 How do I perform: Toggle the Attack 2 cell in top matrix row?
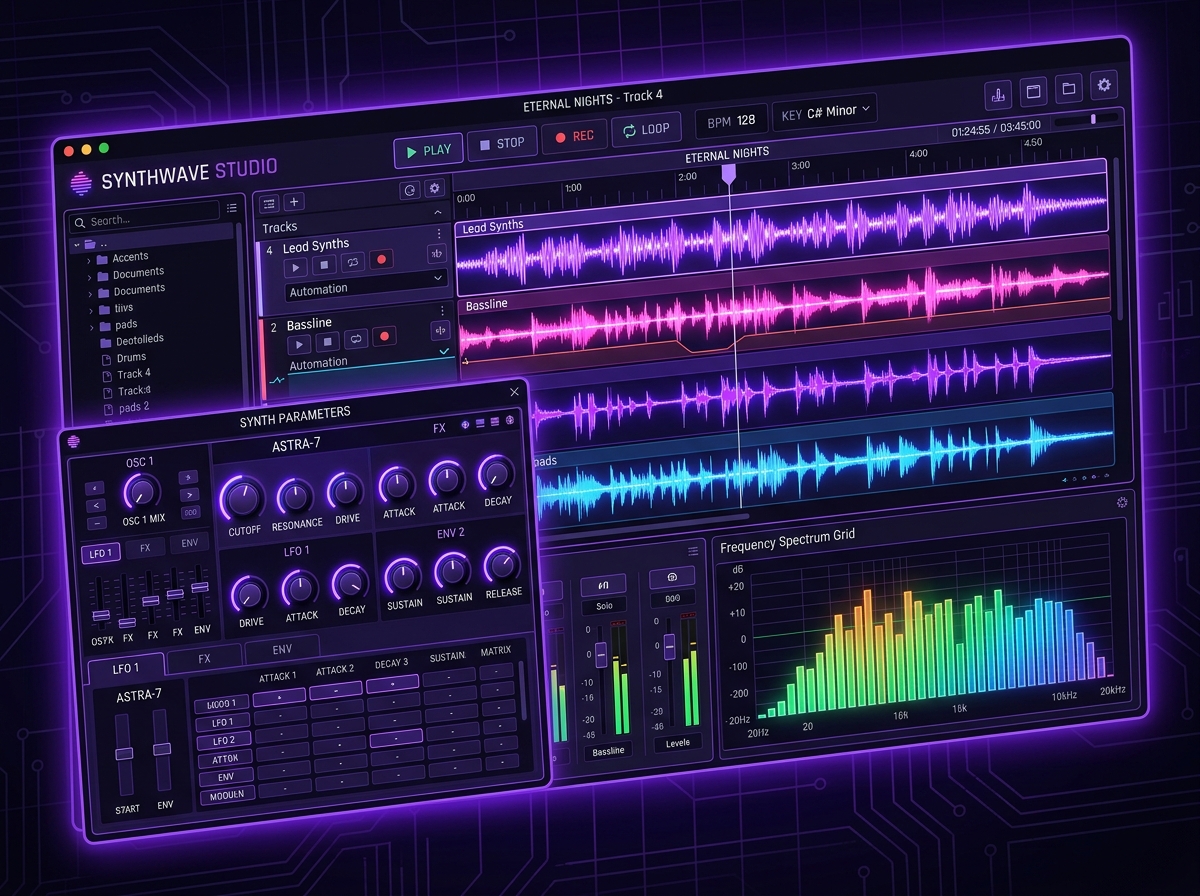[335, 690]
